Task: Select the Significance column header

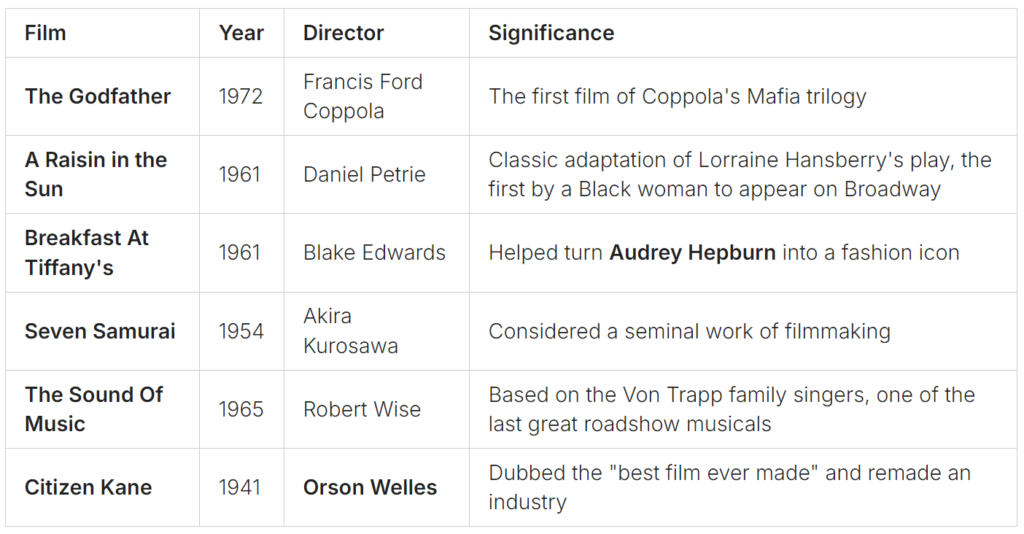Action: tap(551, 33)
